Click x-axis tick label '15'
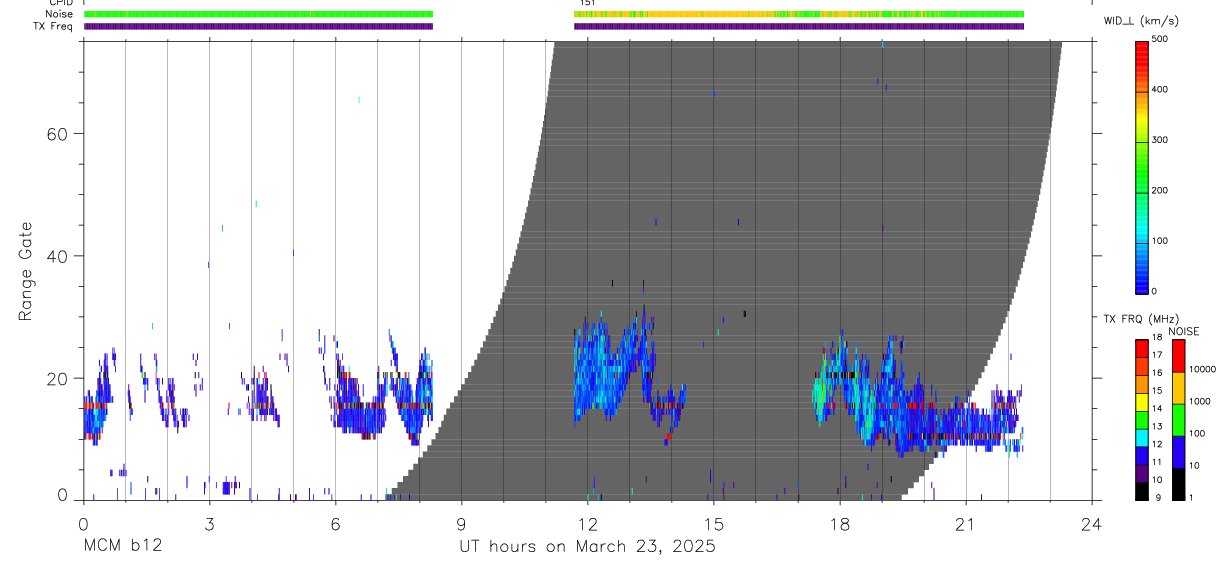The height and width of the screenshot is (567, 1228). pos(713,523)
